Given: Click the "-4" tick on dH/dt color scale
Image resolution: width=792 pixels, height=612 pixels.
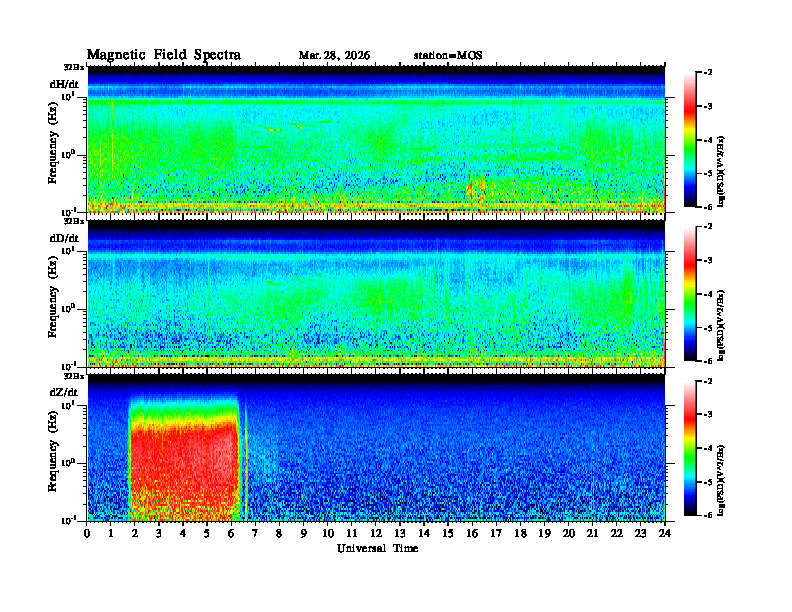Looking at the screenshot, I should coord(707,140).
